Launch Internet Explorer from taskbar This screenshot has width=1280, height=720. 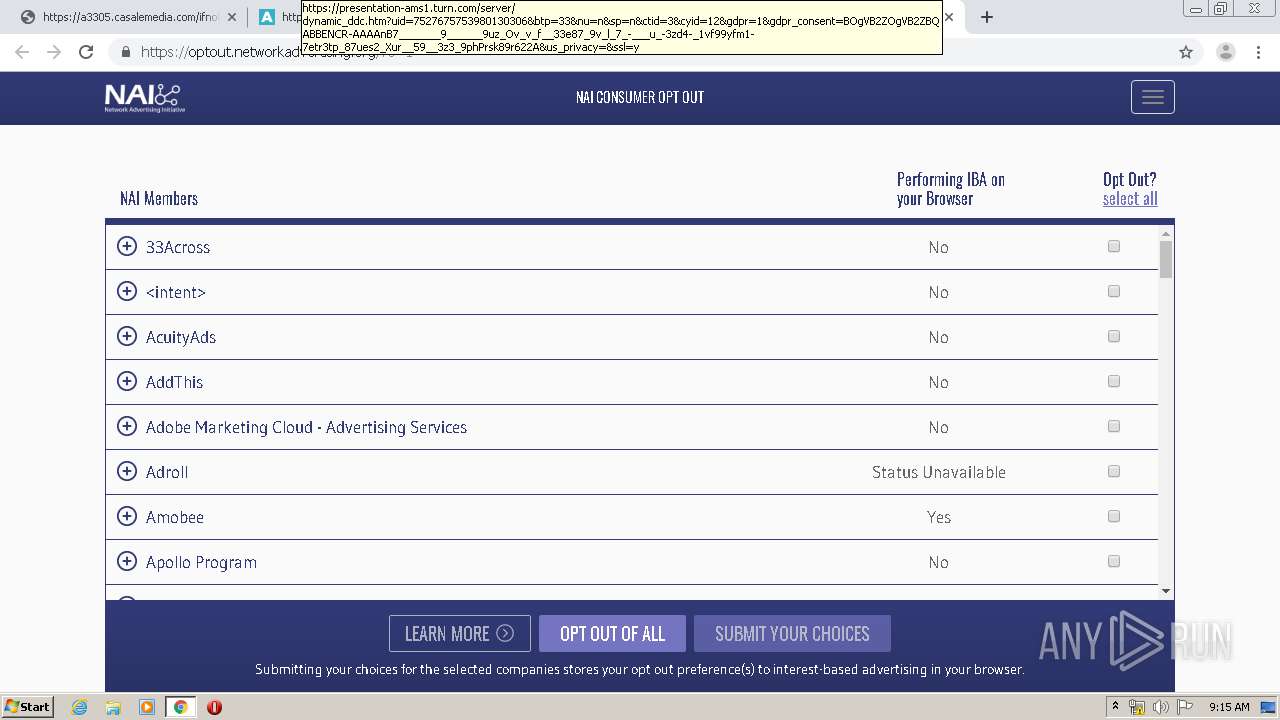80,707
